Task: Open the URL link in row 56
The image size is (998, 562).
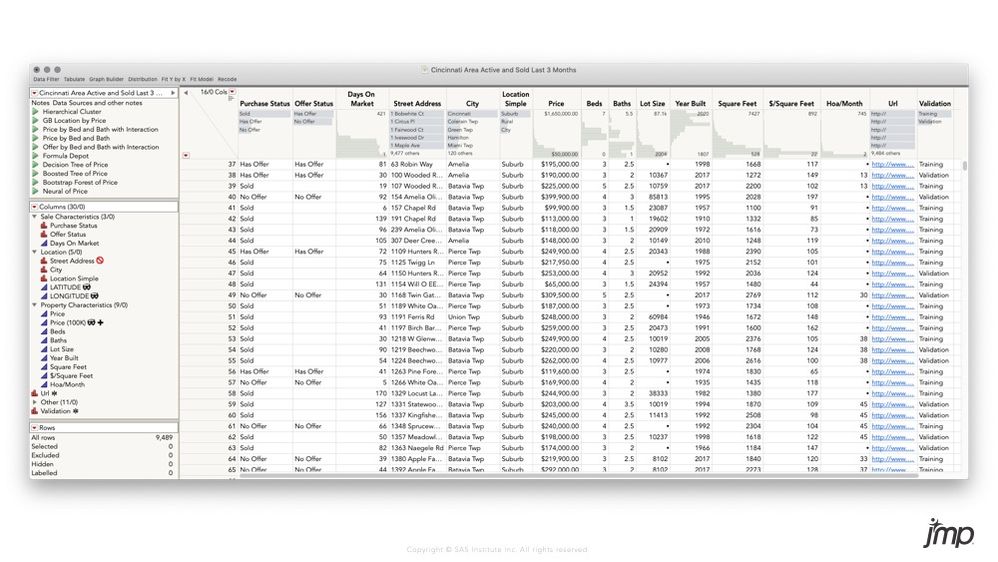Action: (x=892, y=372)
